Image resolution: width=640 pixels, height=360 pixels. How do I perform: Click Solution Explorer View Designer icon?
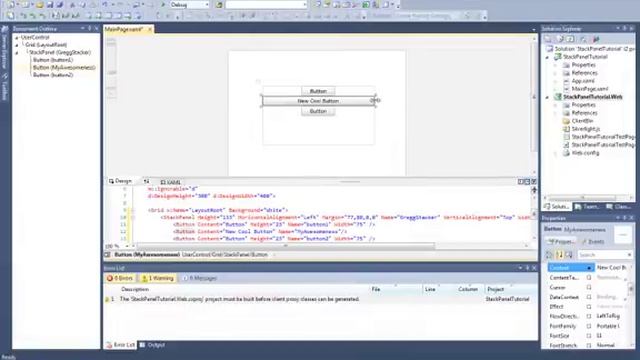tap(596, 39)
